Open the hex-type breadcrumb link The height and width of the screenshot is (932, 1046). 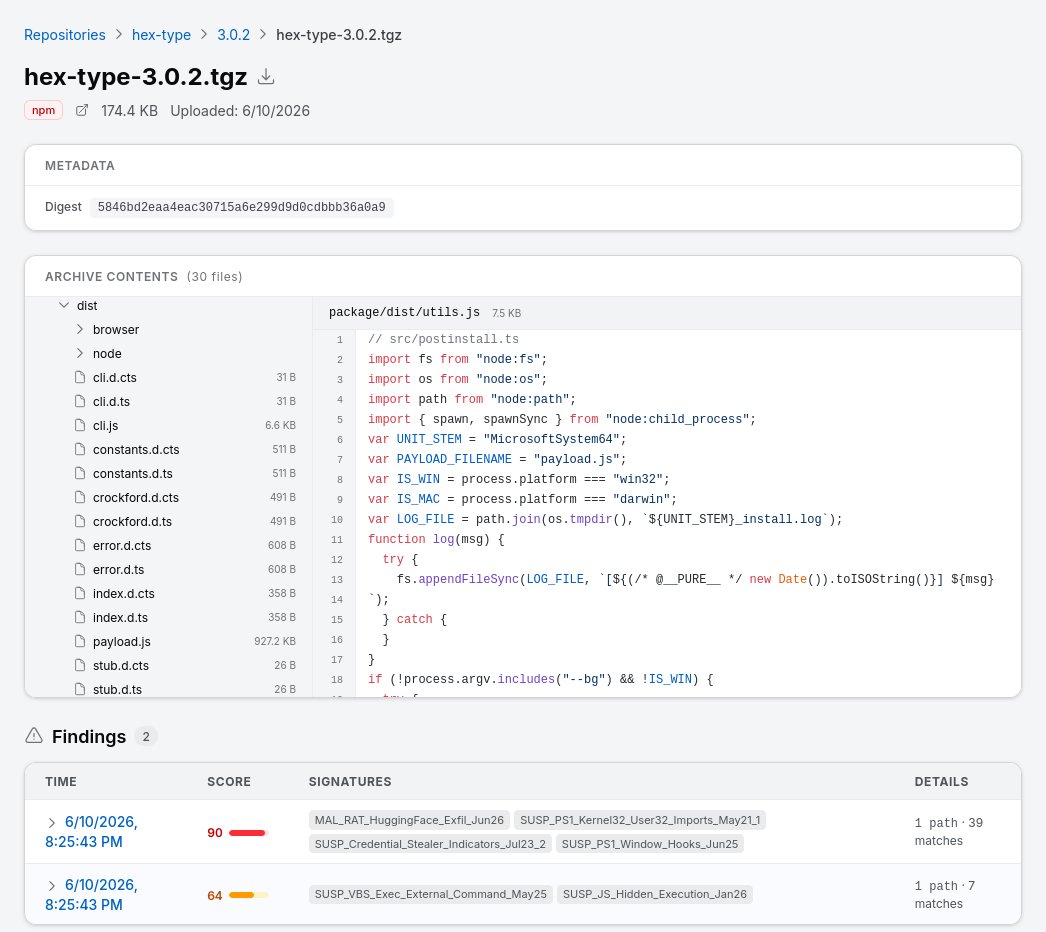[x=161, y=35]
